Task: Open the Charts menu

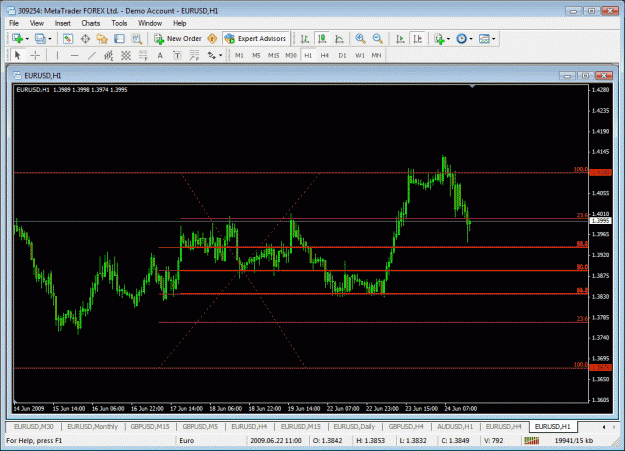Action: click(x=91, y=23)
